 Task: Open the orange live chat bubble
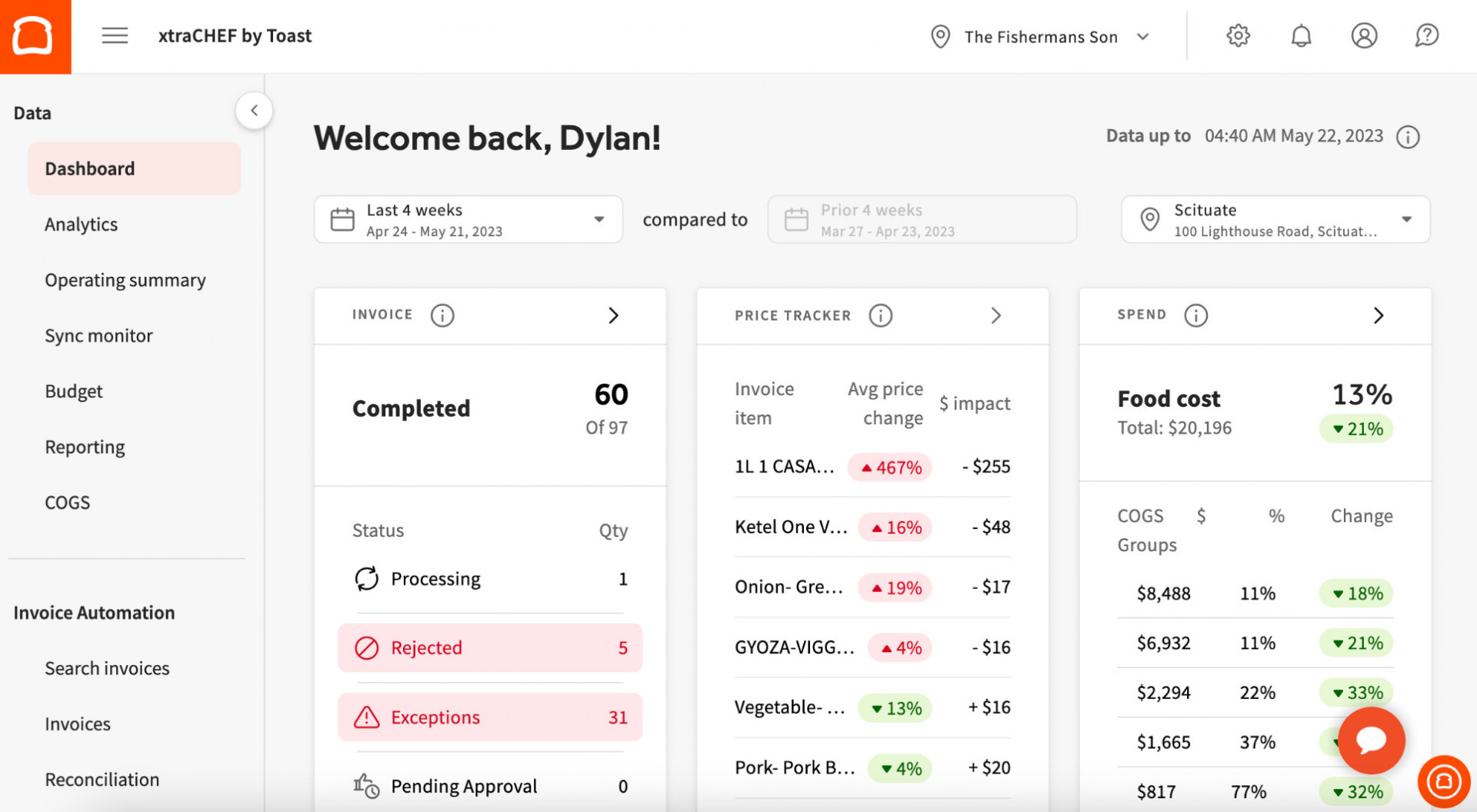(1371, 740)
